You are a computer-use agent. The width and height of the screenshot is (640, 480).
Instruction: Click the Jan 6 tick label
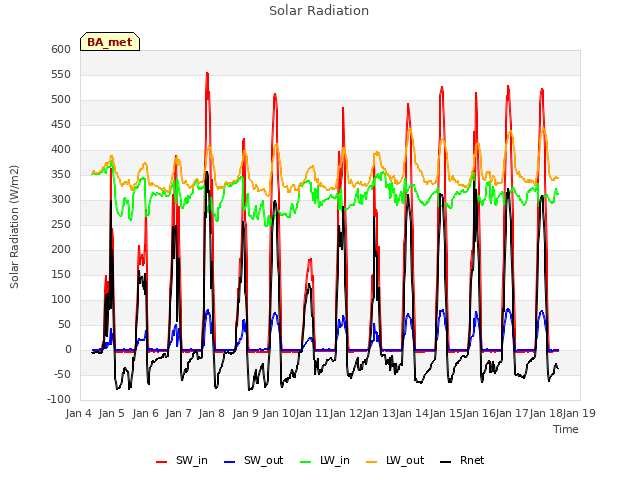[145, 413]
